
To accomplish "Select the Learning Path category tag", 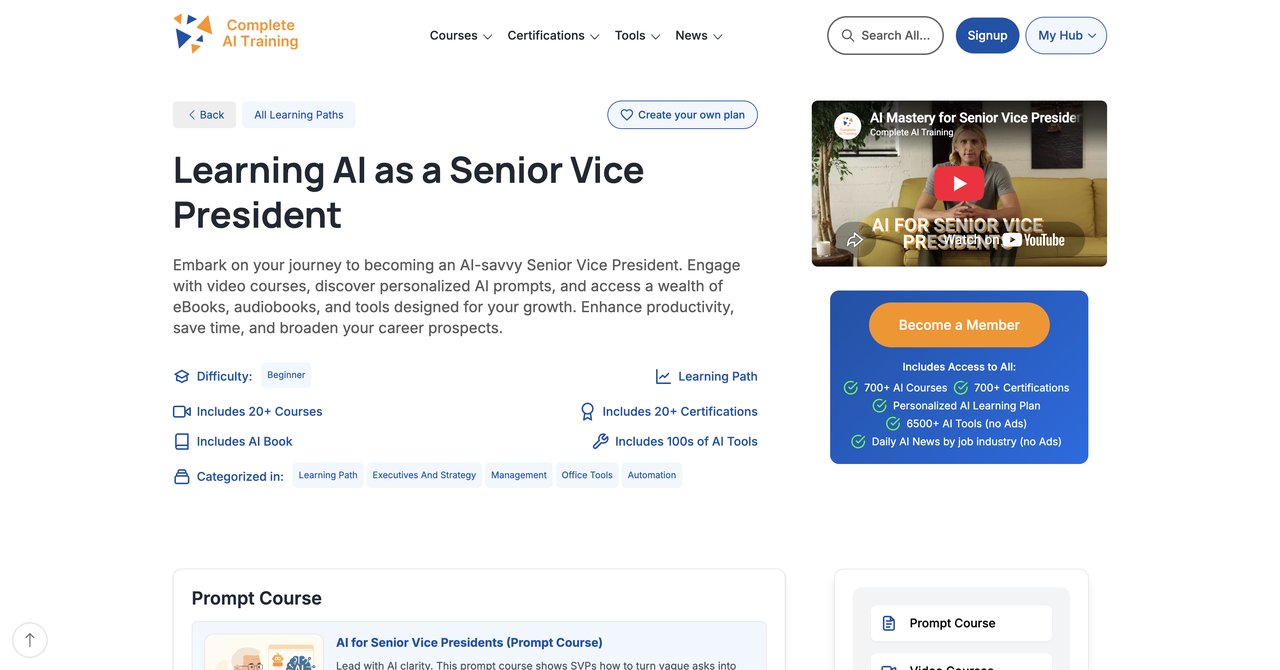I will pos(328,475).
